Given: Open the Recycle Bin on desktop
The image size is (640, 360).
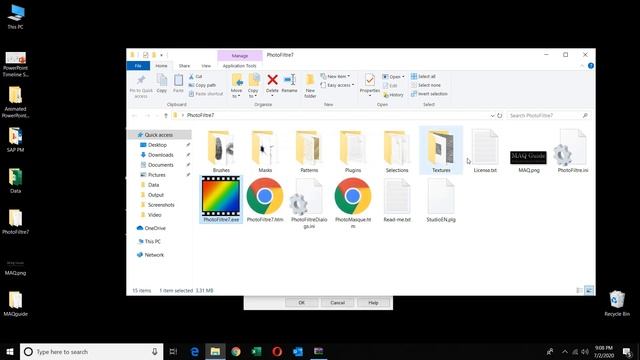Looking at the screenshot, I should tap(617, 303).
